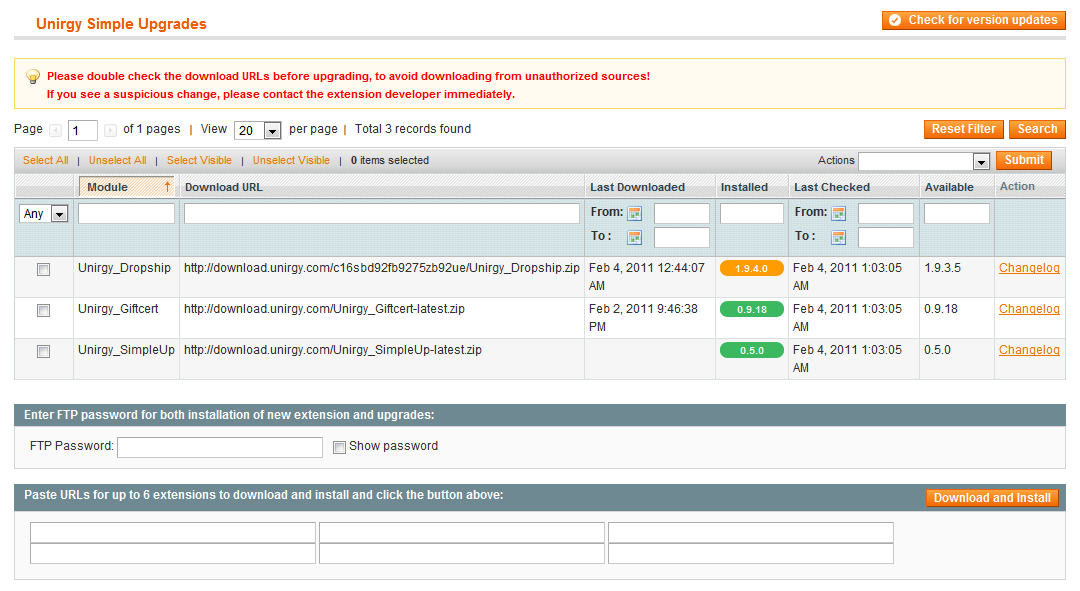This screenshot has height=591, width=1080.
Task: Open the Last Downloaded From calendar icon
Action: click(634, 214)
